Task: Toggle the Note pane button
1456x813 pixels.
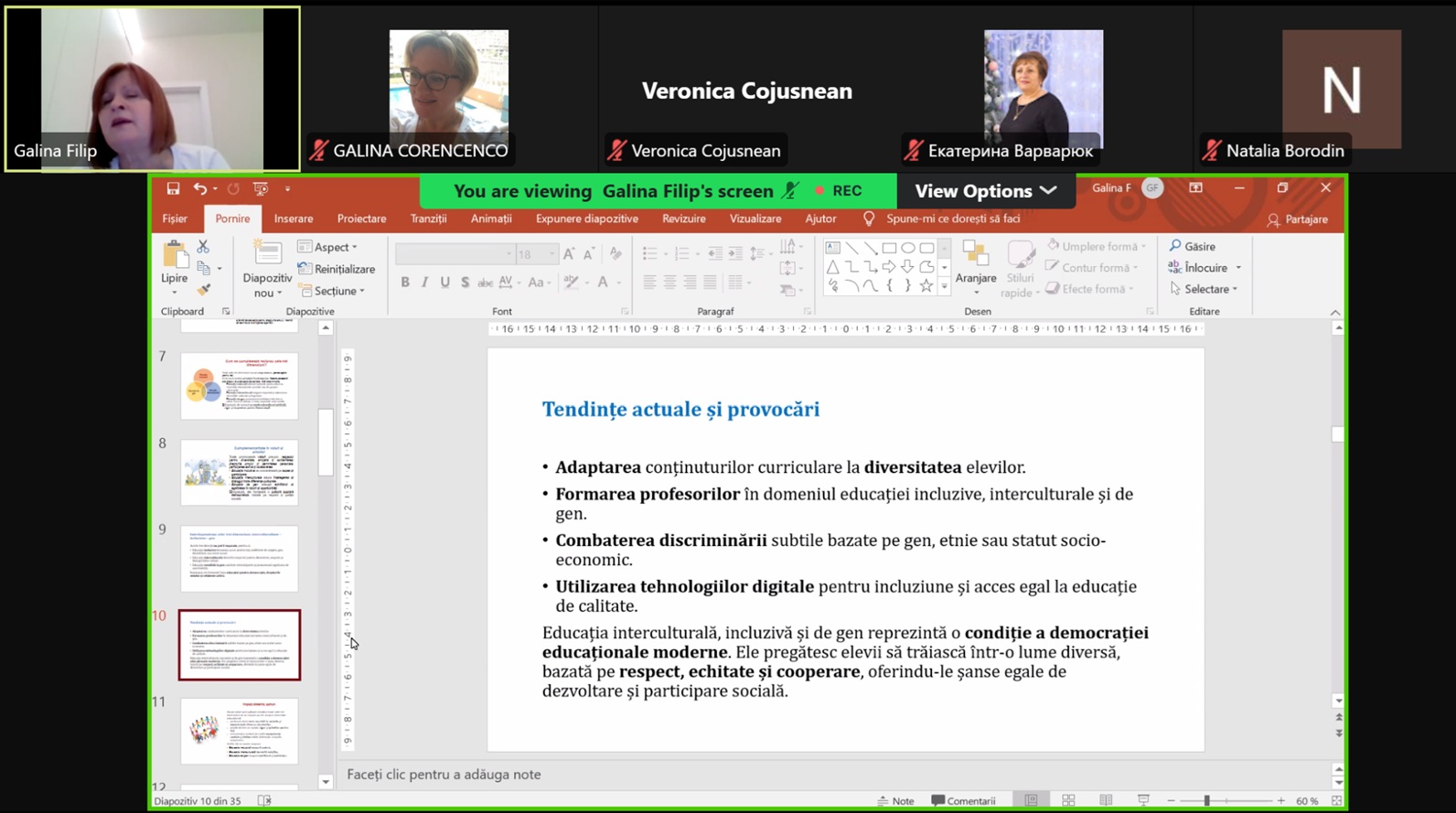Action: [x=895, y=800]
